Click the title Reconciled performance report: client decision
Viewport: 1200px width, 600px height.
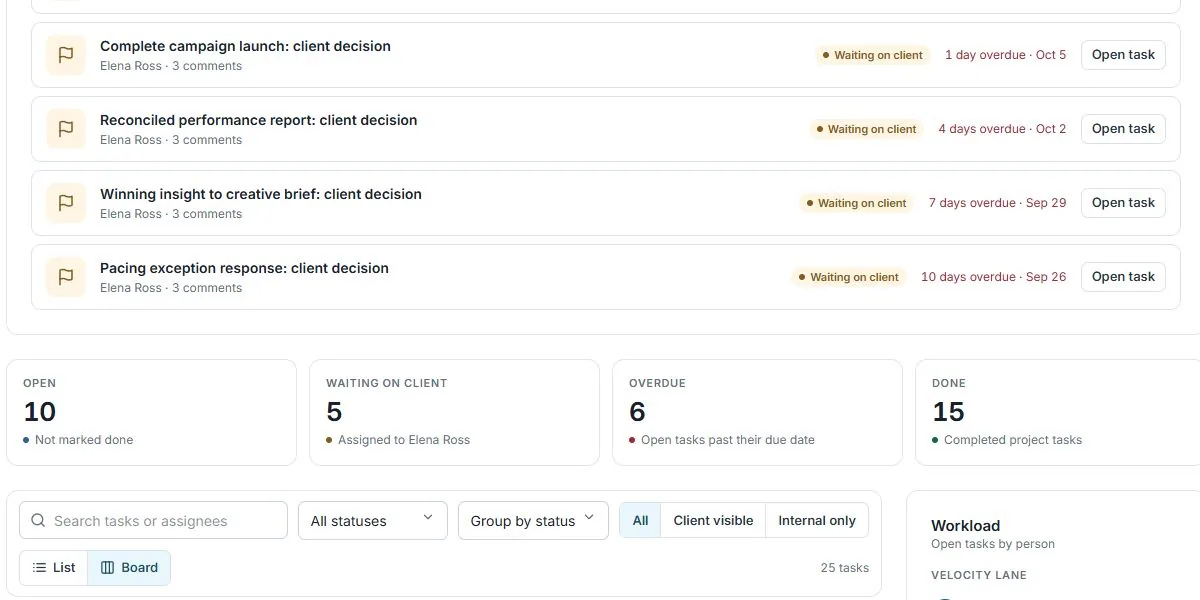258,120
